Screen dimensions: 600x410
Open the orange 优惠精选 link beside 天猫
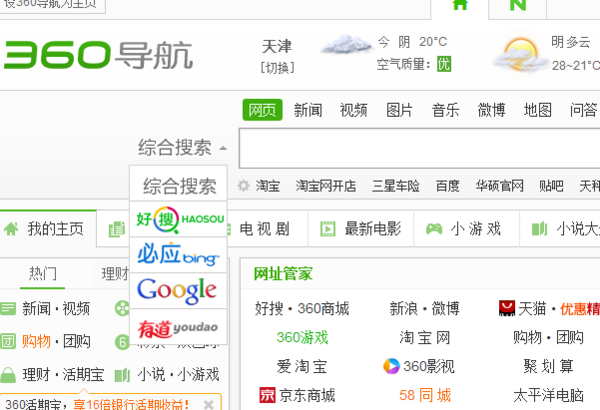[580, 309]
